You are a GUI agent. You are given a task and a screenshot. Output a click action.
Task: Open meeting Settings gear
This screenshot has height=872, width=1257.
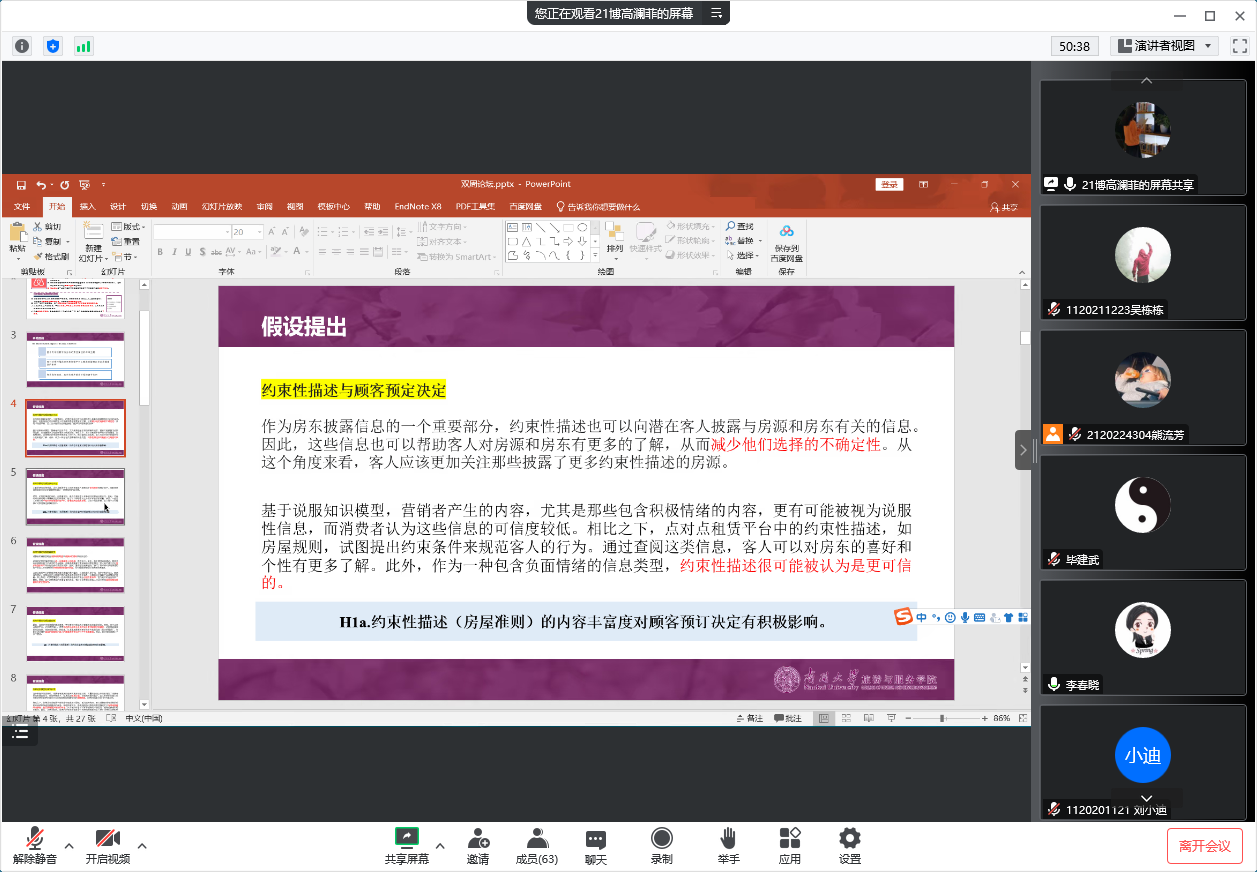850,845
